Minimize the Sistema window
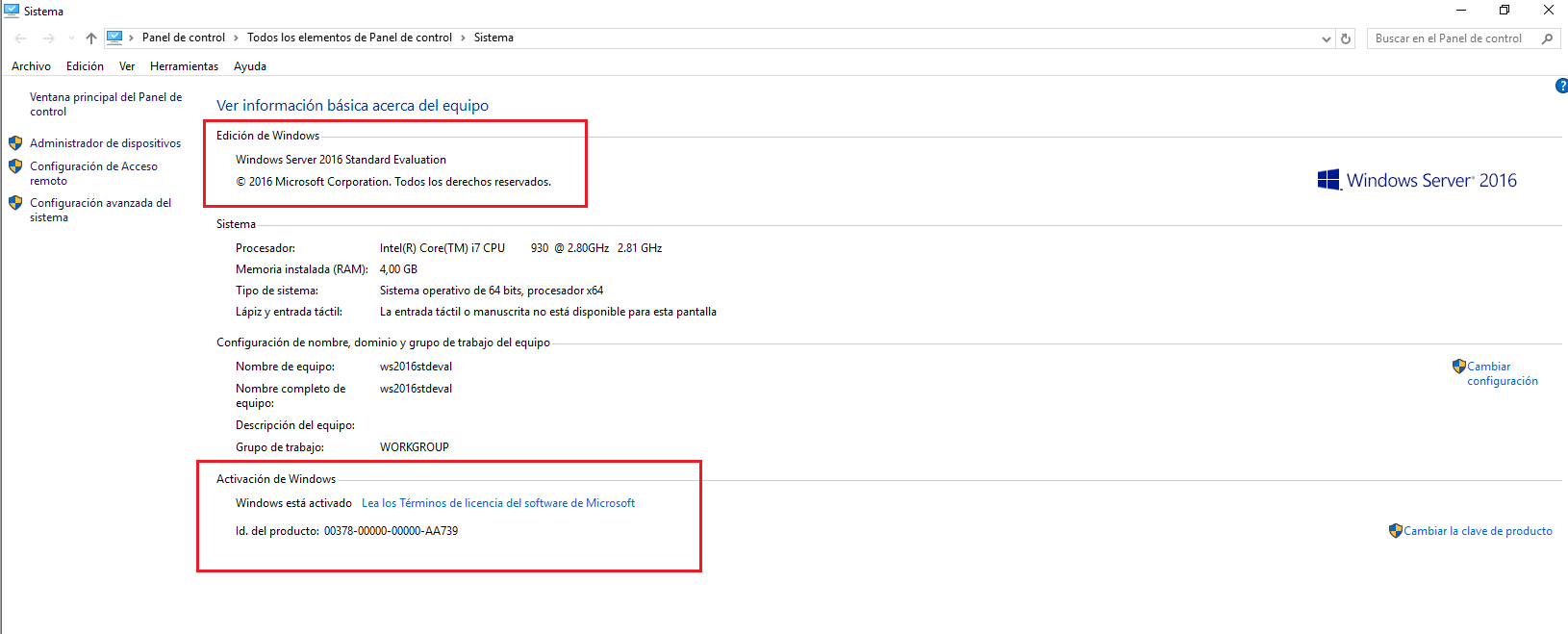This screenshot has height=634, width=1568. tap(1461, 11)
